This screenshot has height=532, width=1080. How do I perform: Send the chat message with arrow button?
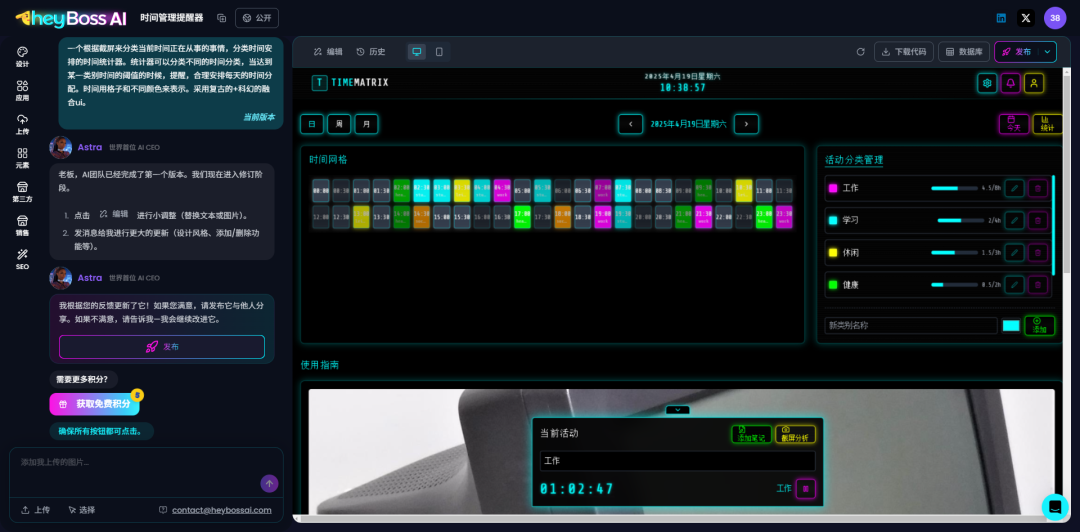[x=269, y=483]
